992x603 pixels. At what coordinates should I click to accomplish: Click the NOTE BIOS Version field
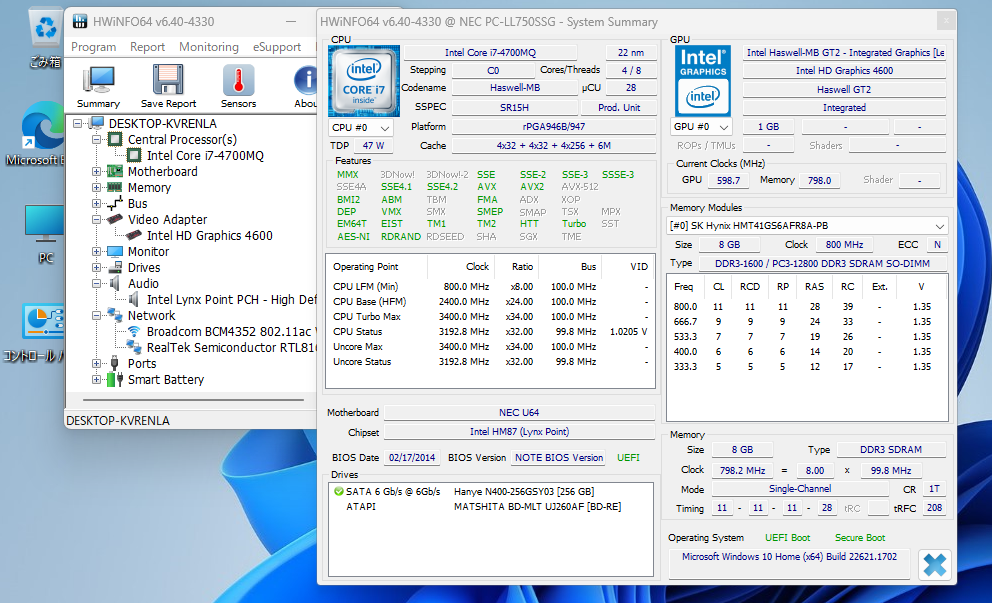559,457
